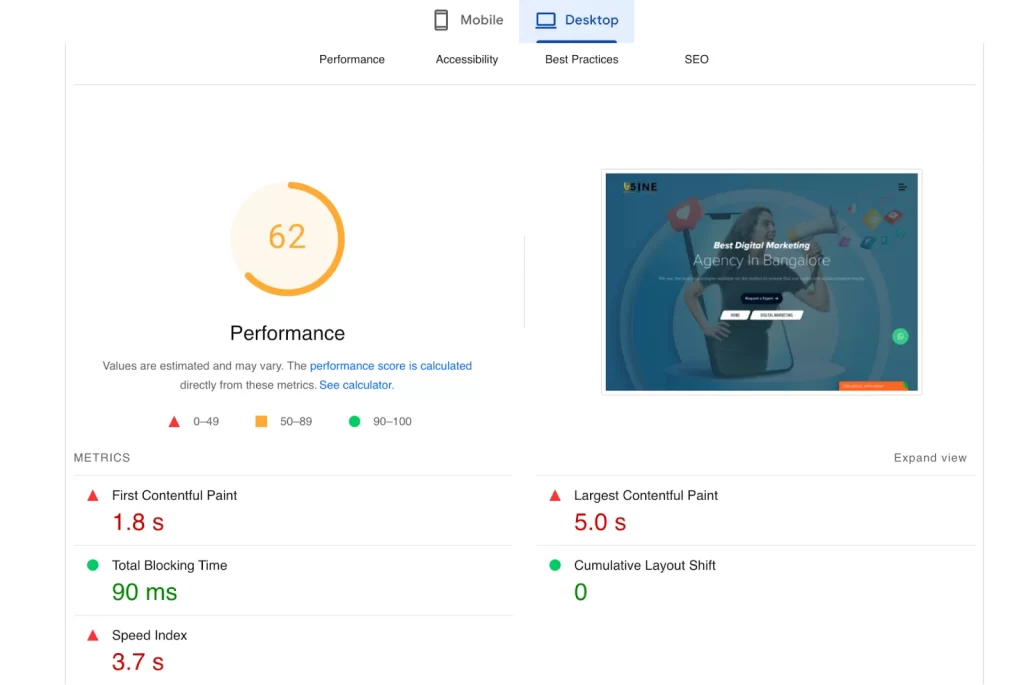Open the SEO report tab
This screenshot has height=685, width=1024.
click(695, 59)
